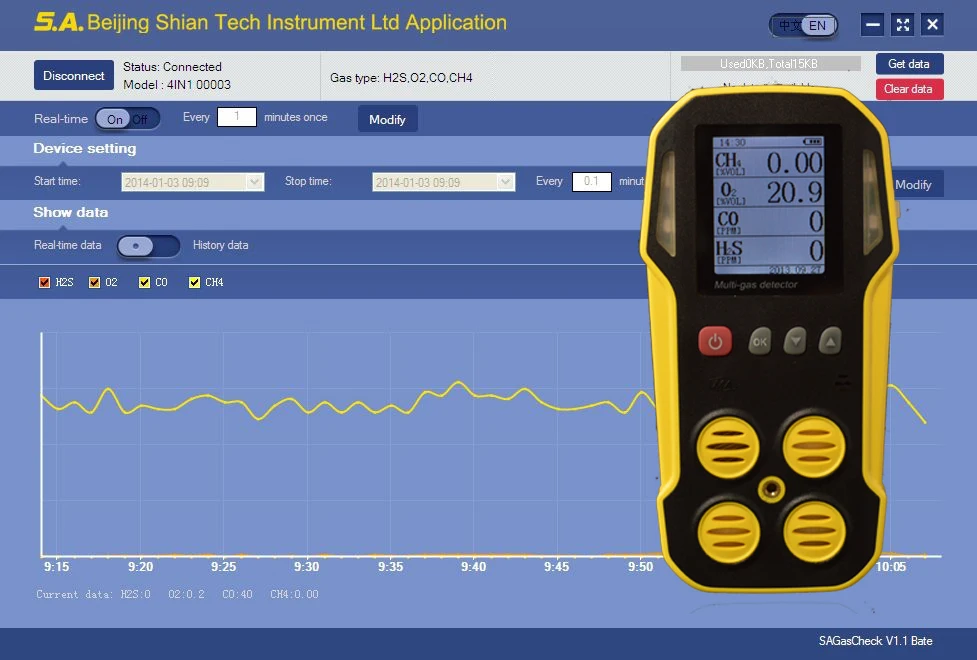The height and width of the screenshot is (660, 977).
Task: Open the Stop time dropdown
Action: pyautogui.click(x=506, y=182)
